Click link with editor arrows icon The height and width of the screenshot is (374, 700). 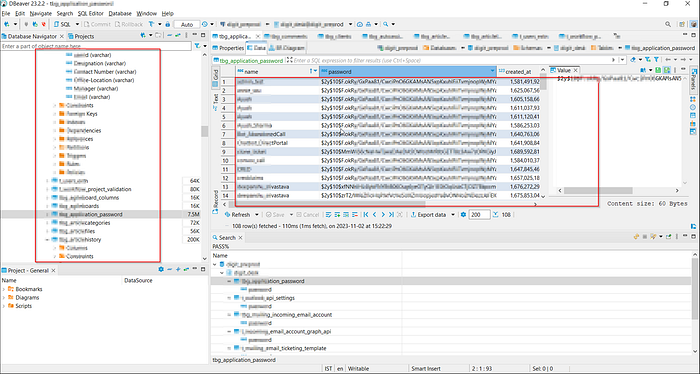point(178,35)
